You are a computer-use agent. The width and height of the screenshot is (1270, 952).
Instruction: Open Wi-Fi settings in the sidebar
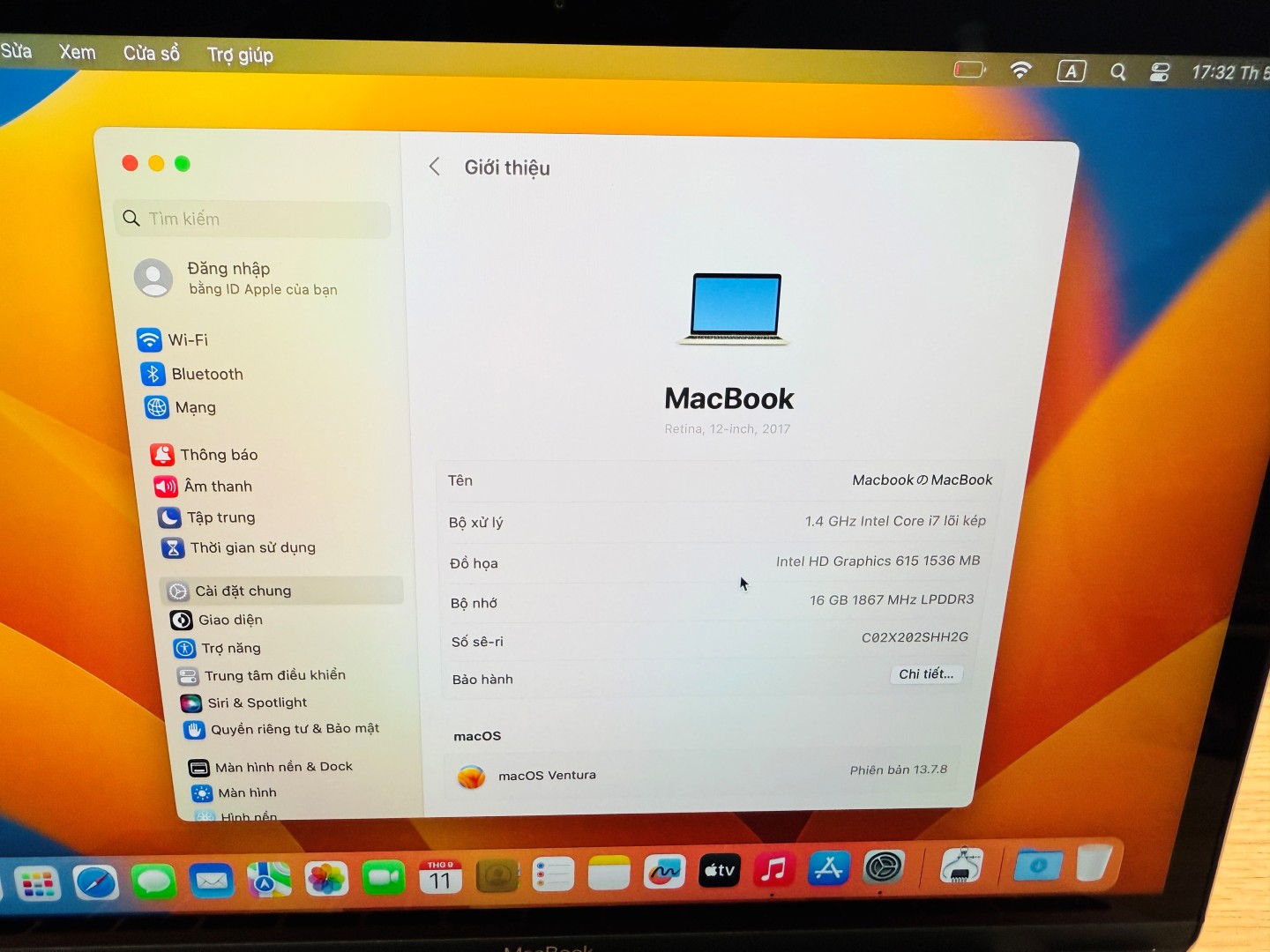(173, 339)
